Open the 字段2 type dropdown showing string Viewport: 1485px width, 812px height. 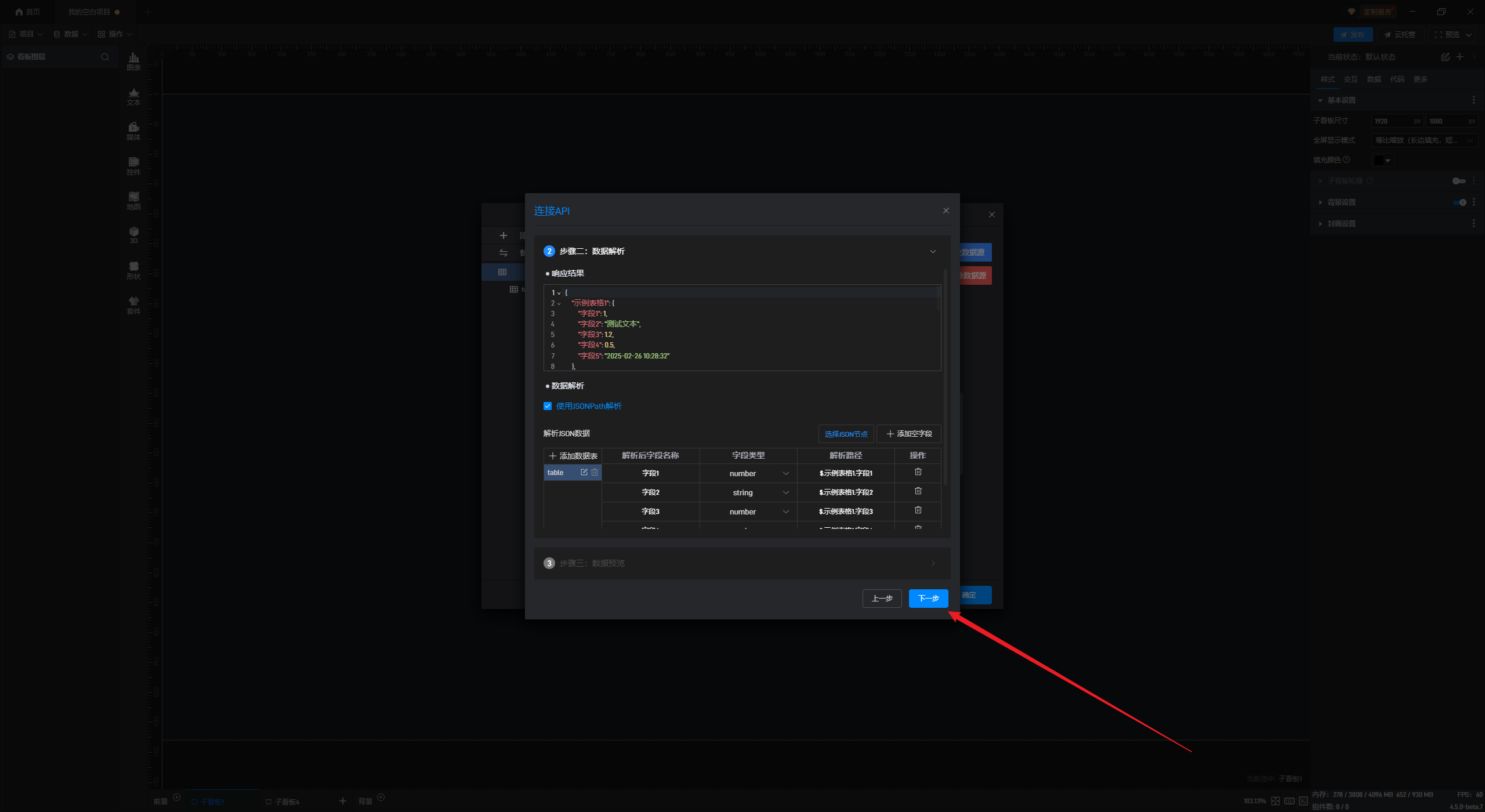pyautogui.click(x=748, y=492)
